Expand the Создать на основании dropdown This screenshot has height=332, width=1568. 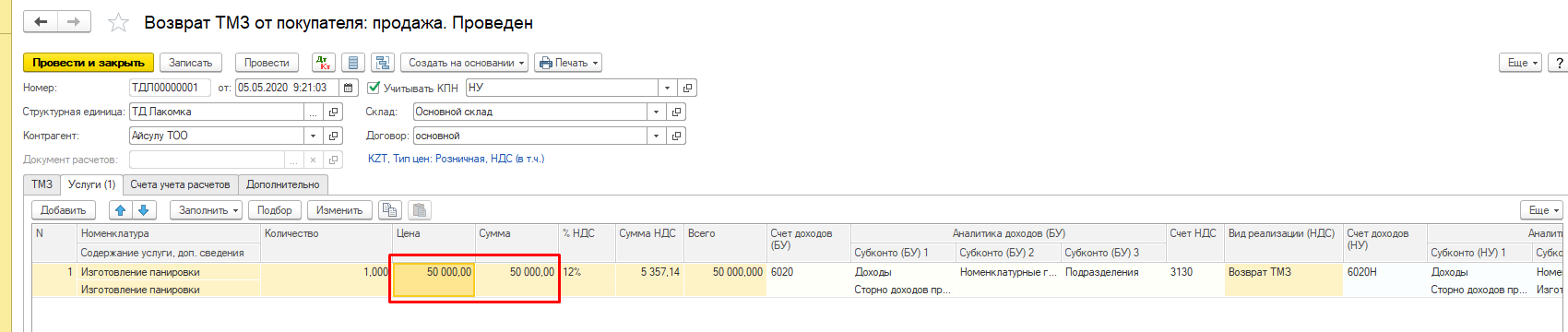pyautogui.click(x=466, y=63)
